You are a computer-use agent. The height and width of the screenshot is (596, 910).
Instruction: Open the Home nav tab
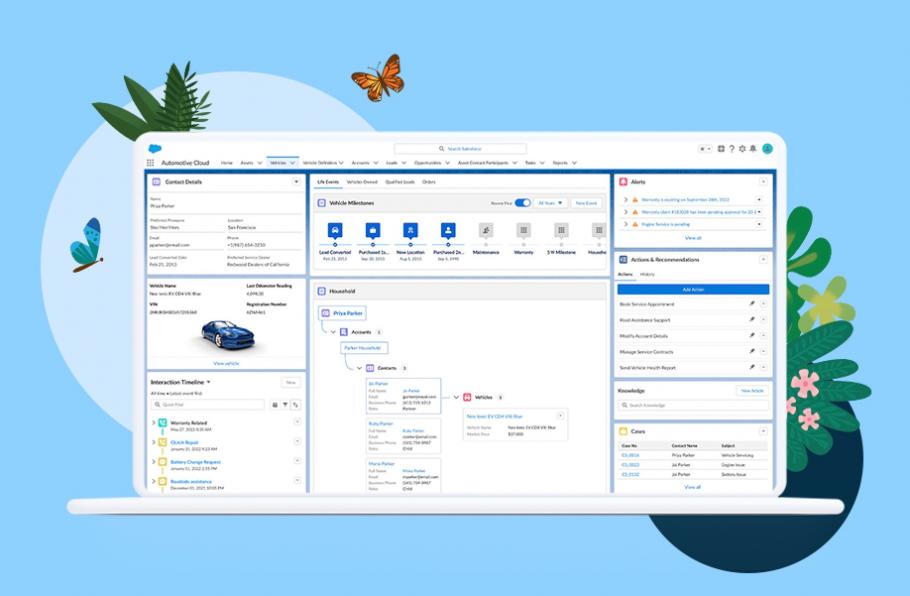coord(227,163)
